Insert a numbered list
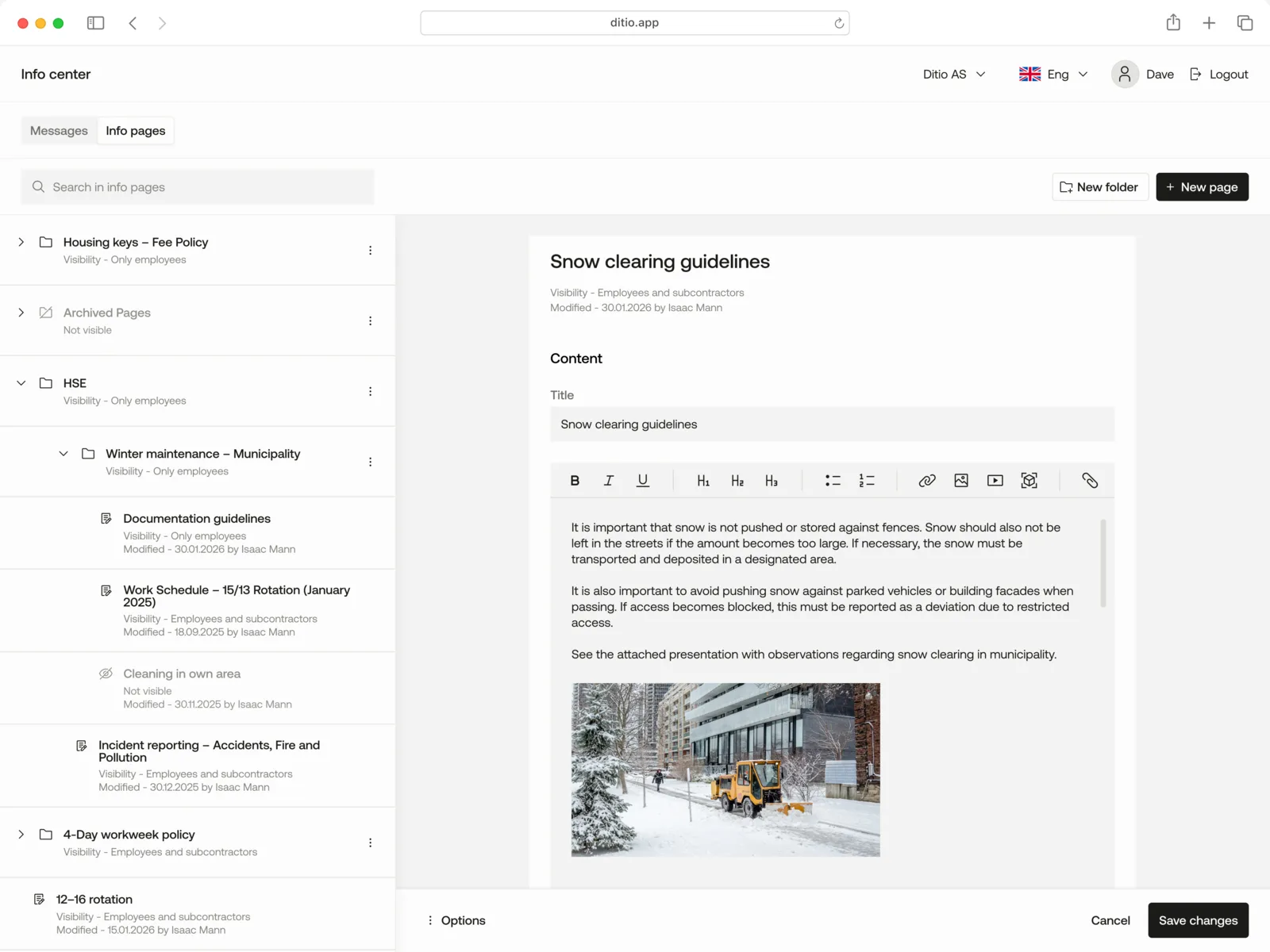The height and width of the screenshot is (952, 1270). click(x=866, y=480)
